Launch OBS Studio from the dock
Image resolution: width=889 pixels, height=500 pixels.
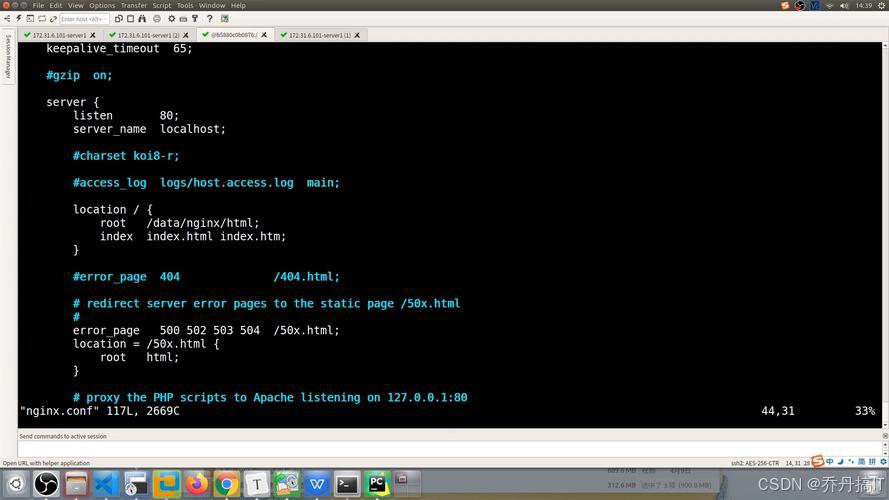click(x=46, y=484)
